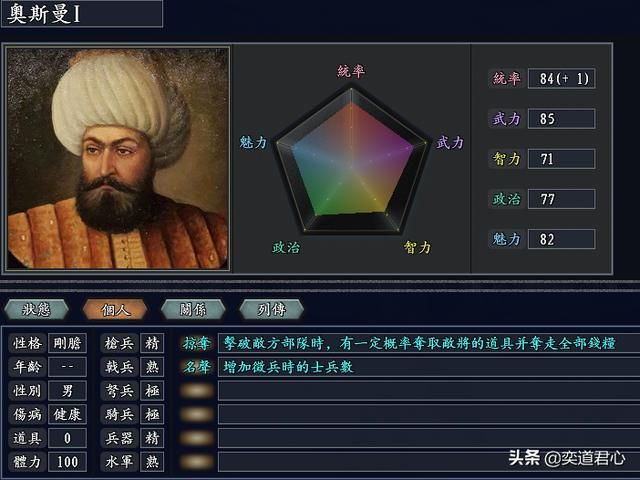Click 魅力 label beside radar chart
Viewport: 640px width, 480px height.
coord(253,142)
